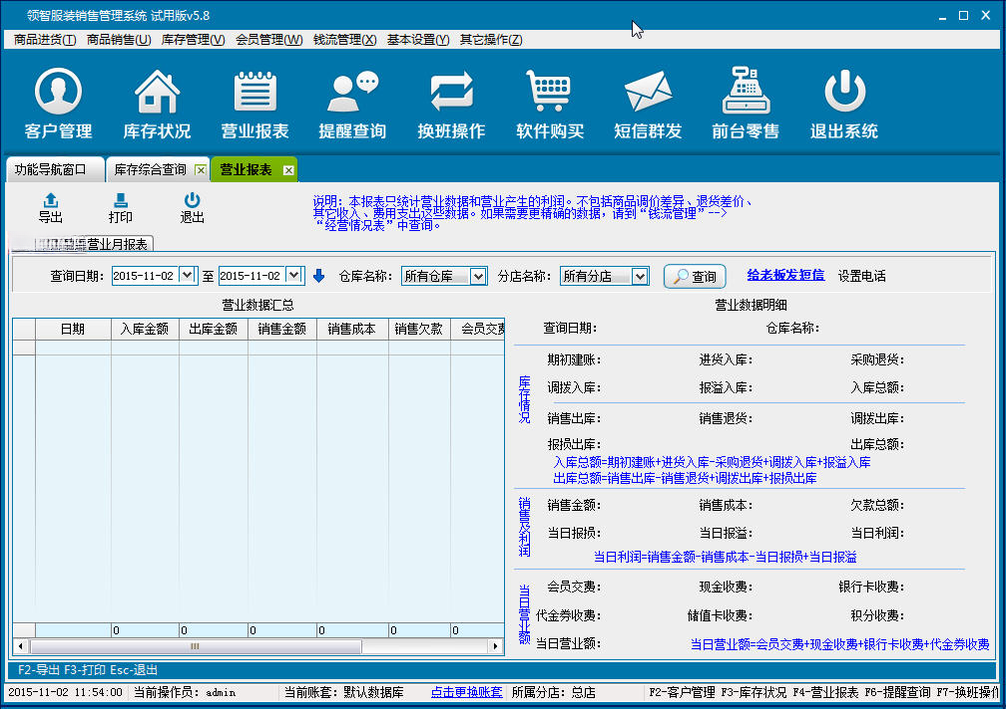The width and height of the screenshot is (1006, 709).
Task: Exit the report with 退出 icon
Action: 192,208
